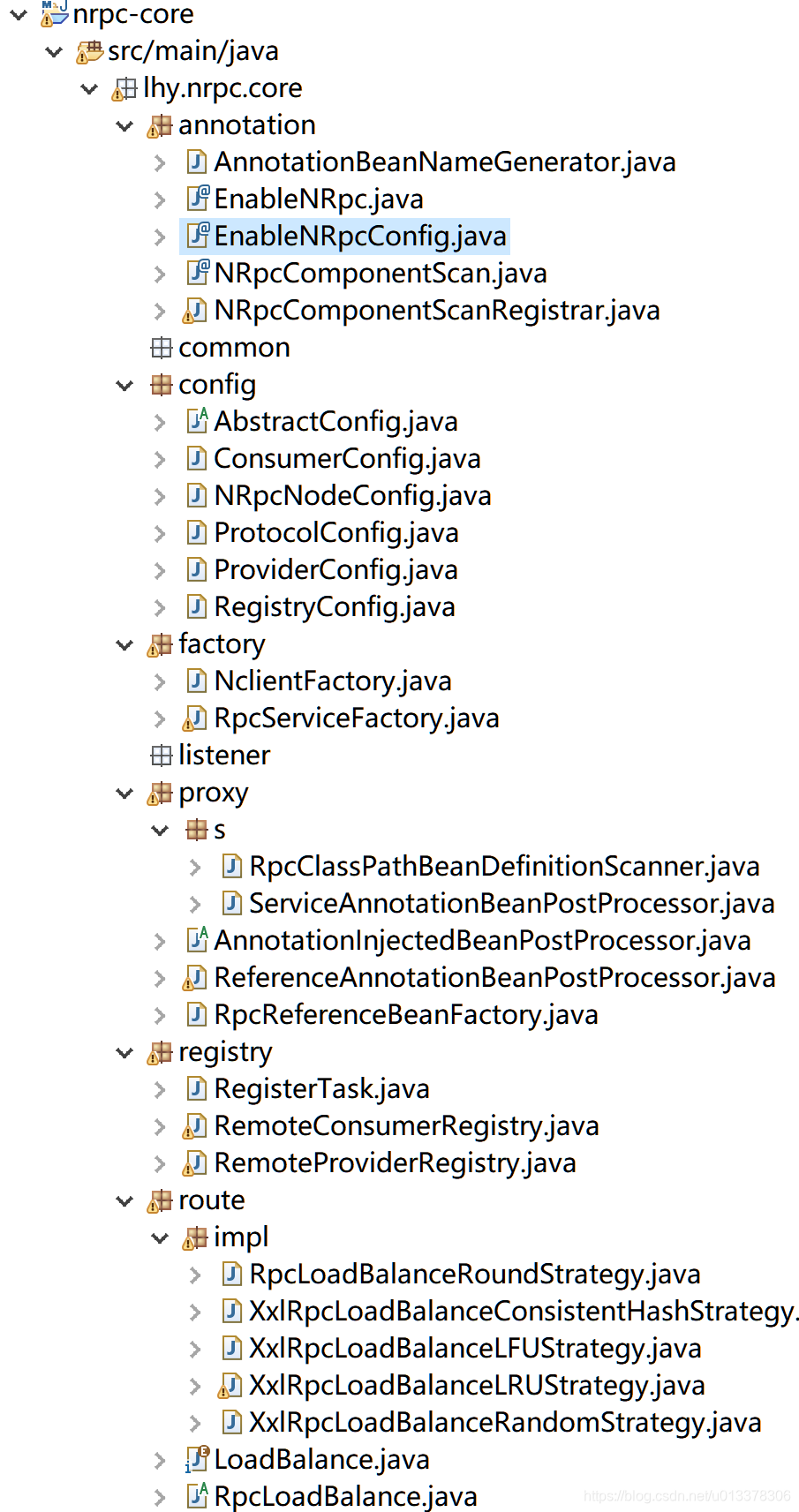The height and width of the screenshot is (1512, 799).
Task: Select RegistryConfig.java
Action: (x=335, y=607)
